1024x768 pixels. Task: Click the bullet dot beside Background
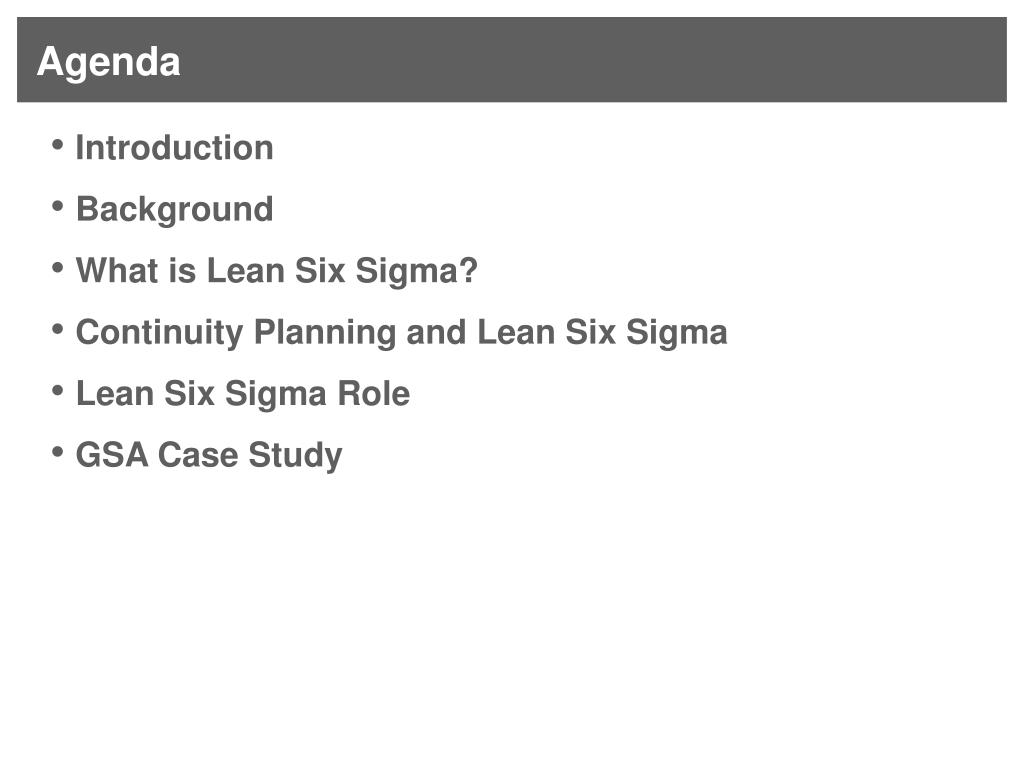point(57,206)
